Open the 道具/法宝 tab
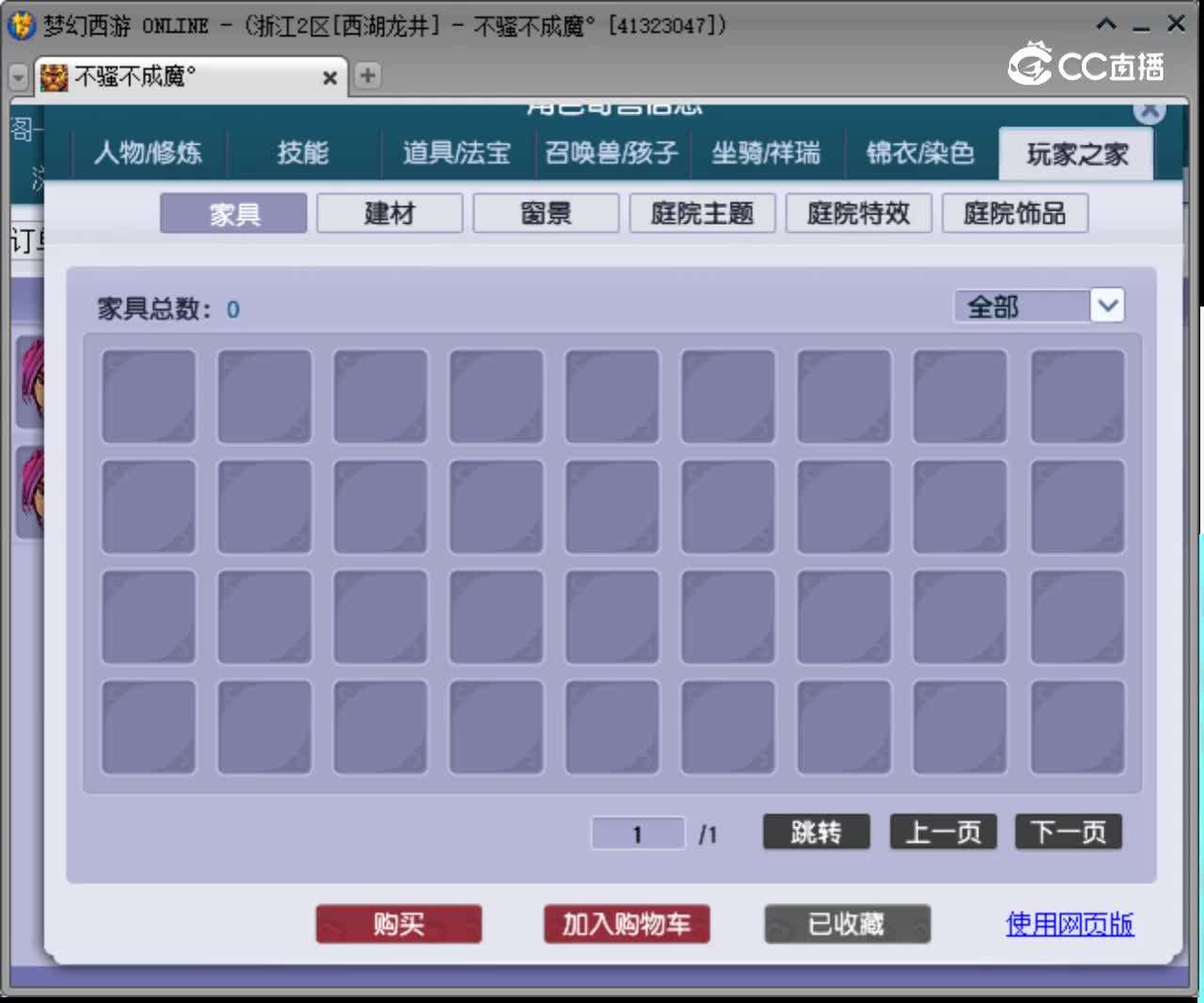The image size is (1204, 1003). [x=457, y=152]
